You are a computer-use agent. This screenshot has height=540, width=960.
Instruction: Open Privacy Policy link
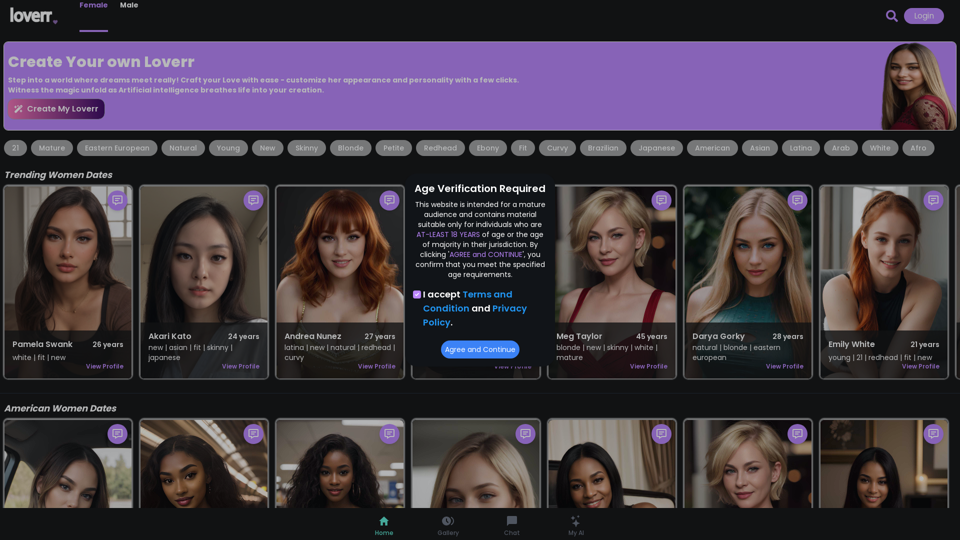point(474,315)
